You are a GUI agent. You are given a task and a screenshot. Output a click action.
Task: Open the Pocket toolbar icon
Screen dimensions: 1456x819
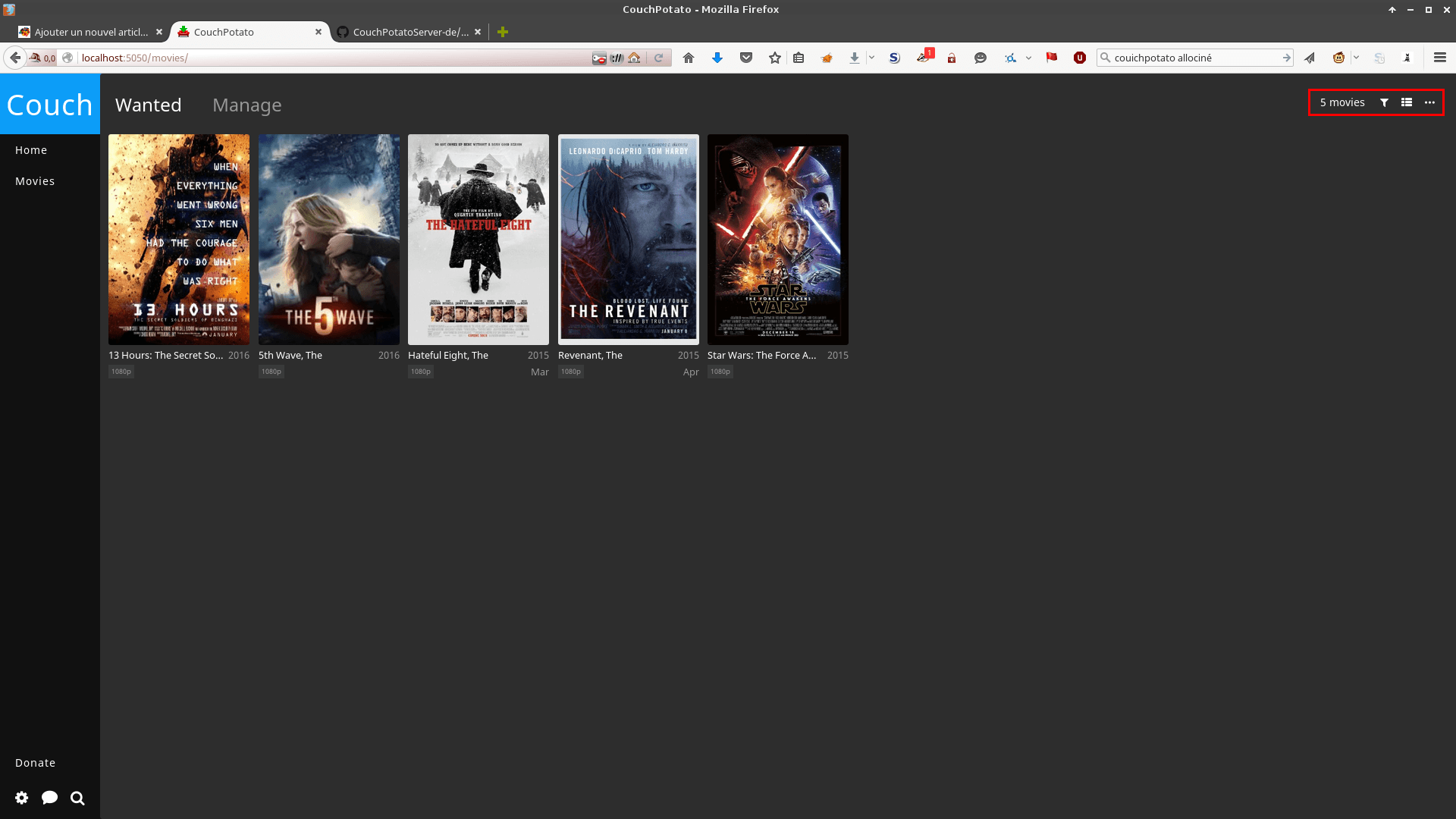click(x=746, y=58)
